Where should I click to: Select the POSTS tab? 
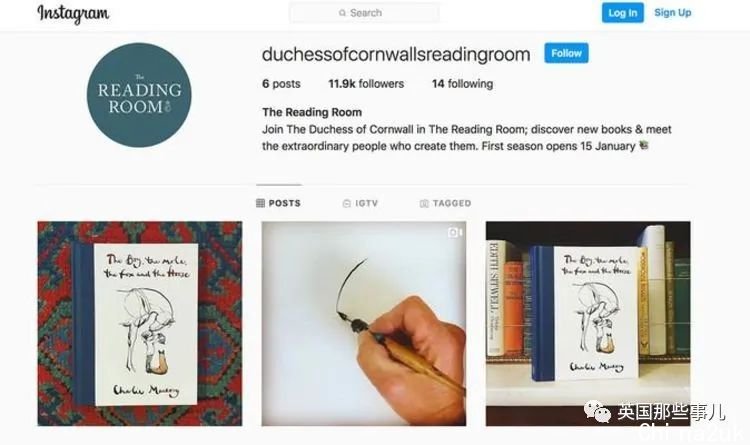(x=278, y=203)
